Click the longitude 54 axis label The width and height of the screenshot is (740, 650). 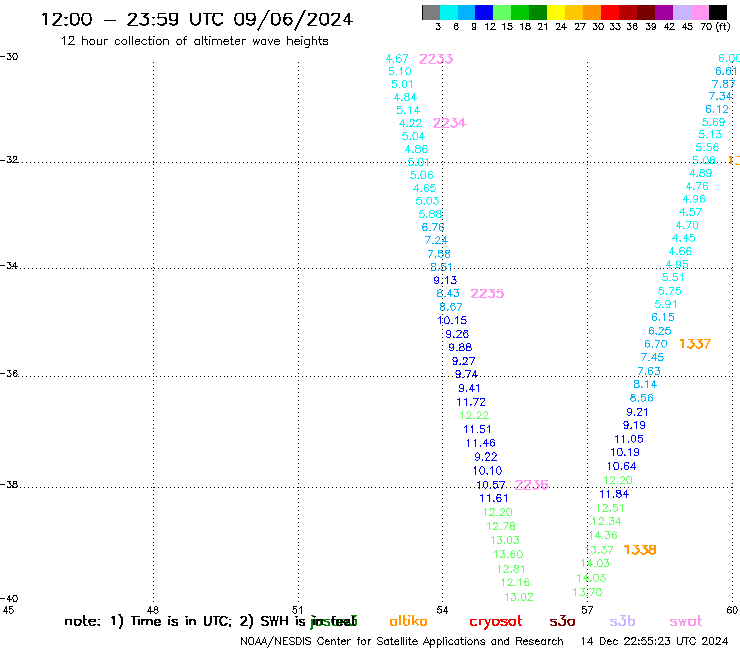tap(442, 610)
